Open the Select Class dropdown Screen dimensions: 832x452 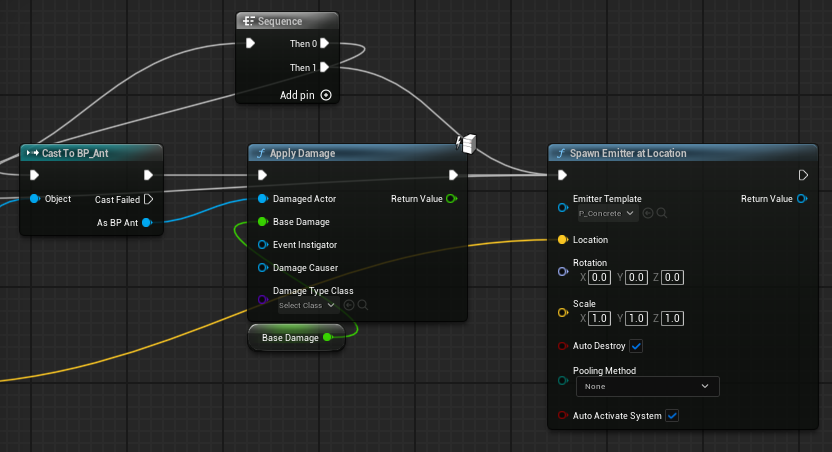coord(307,305)
